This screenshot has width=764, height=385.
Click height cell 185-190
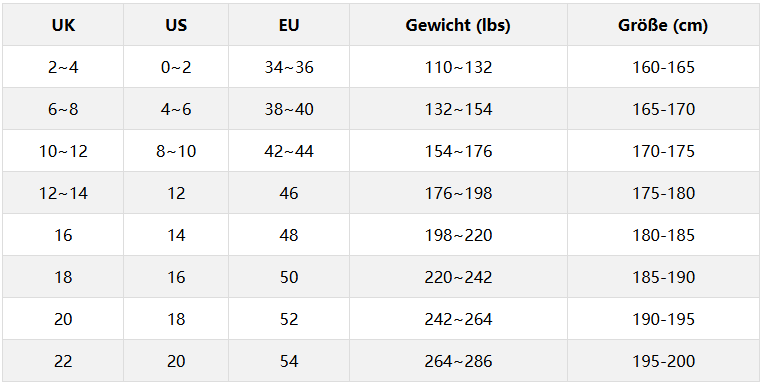pyautogui.click(x=663, y=277)
